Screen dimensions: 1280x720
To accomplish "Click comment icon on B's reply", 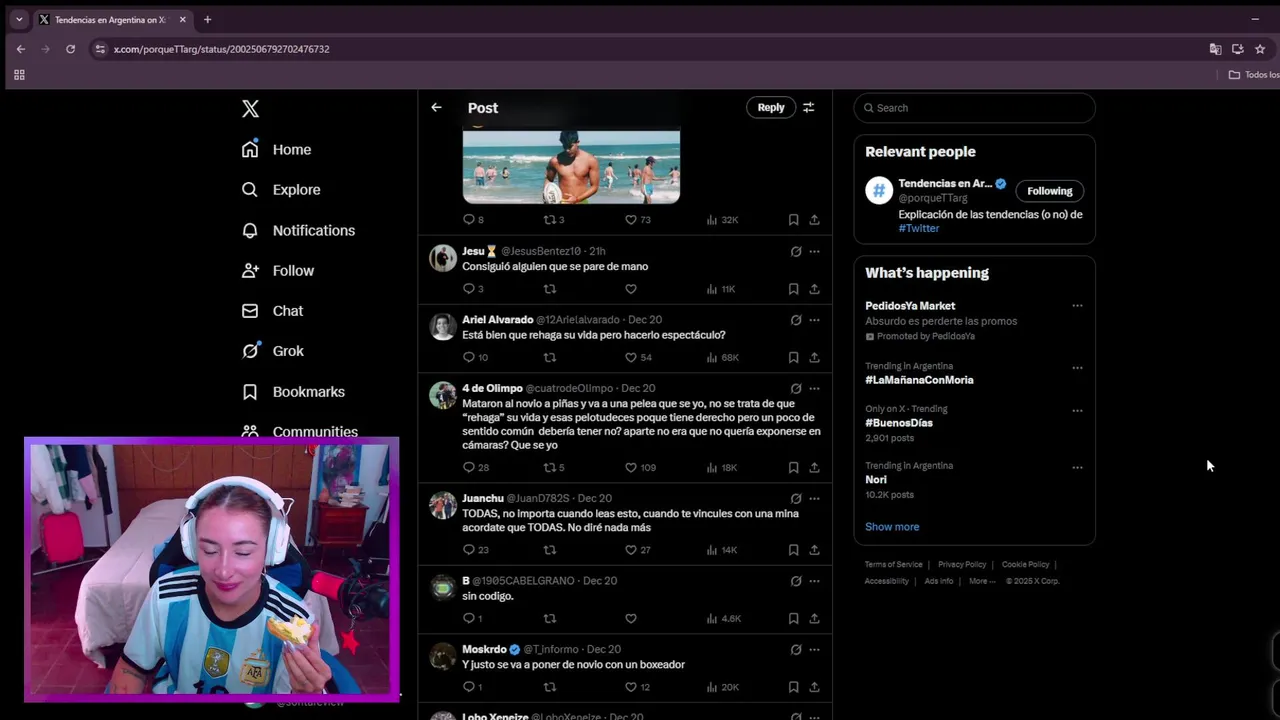I will (468, 618).
